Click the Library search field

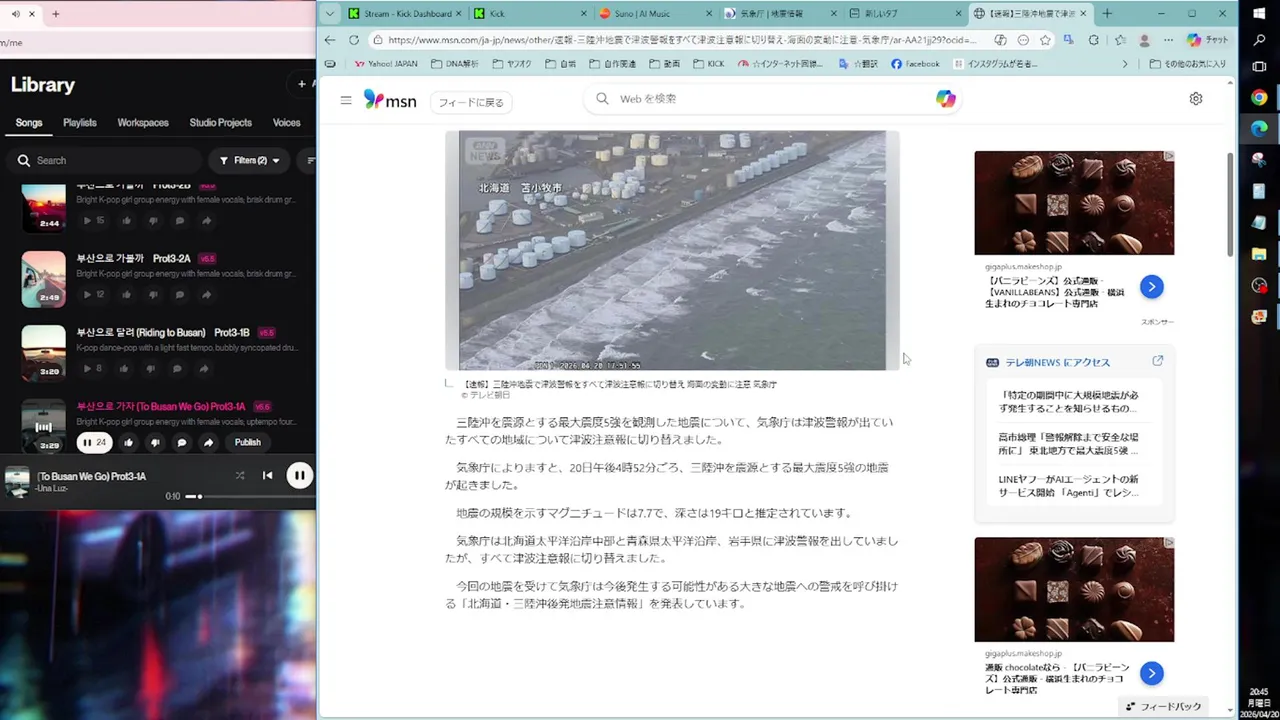point(103,160)
